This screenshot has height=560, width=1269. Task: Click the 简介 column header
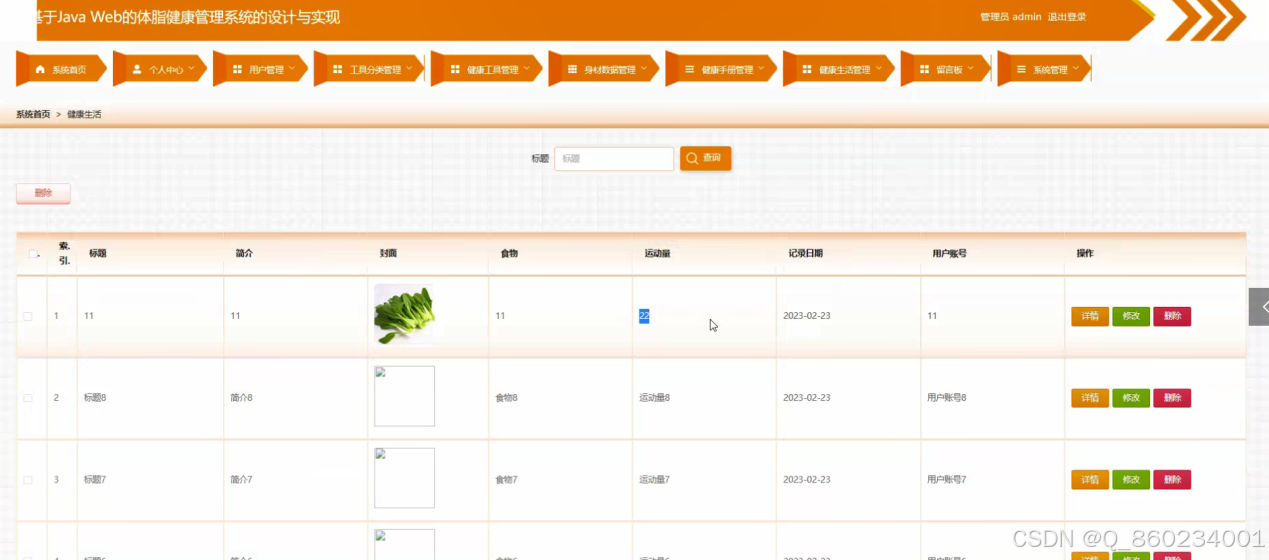[x=244, y=254]
